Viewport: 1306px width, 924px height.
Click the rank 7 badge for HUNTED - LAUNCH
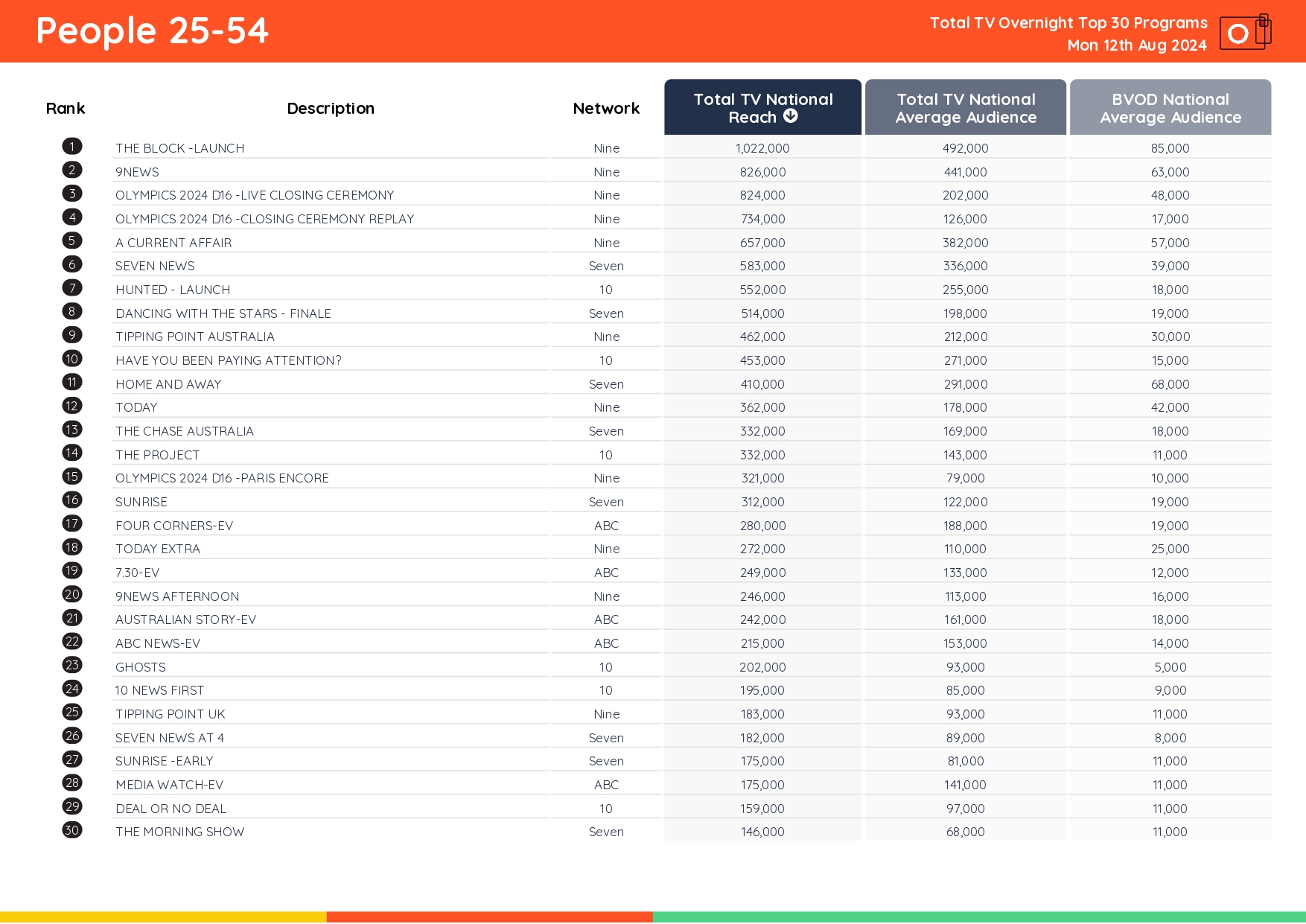click(71, 287)
